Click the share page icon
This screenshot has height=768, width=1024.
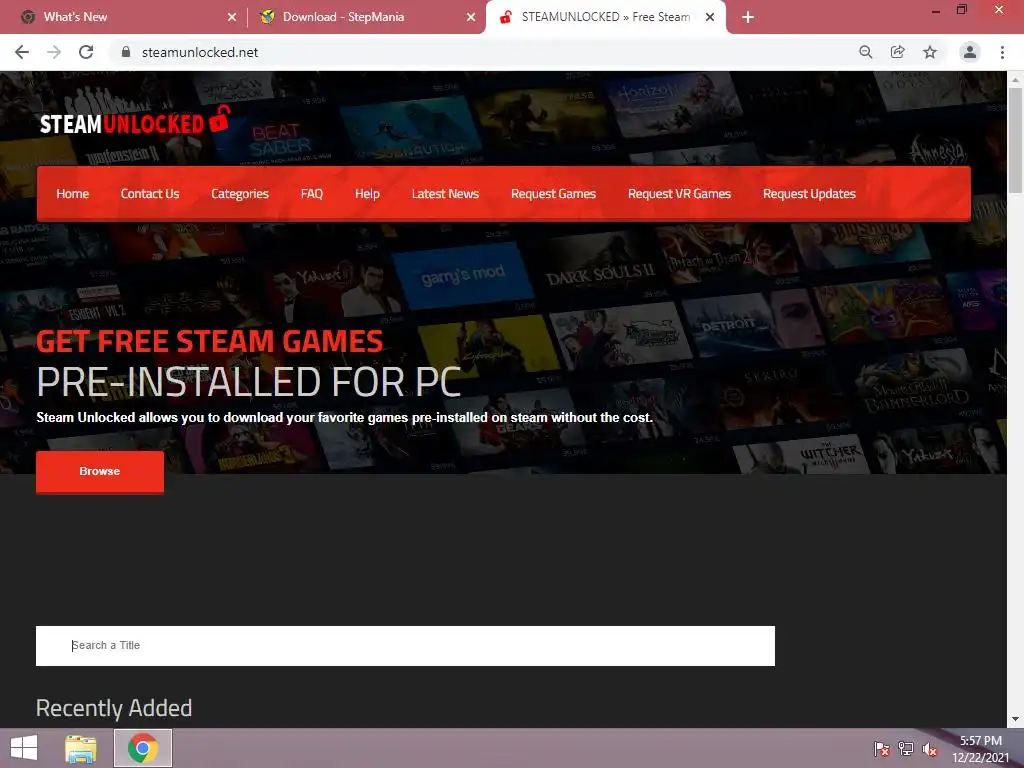897,52
